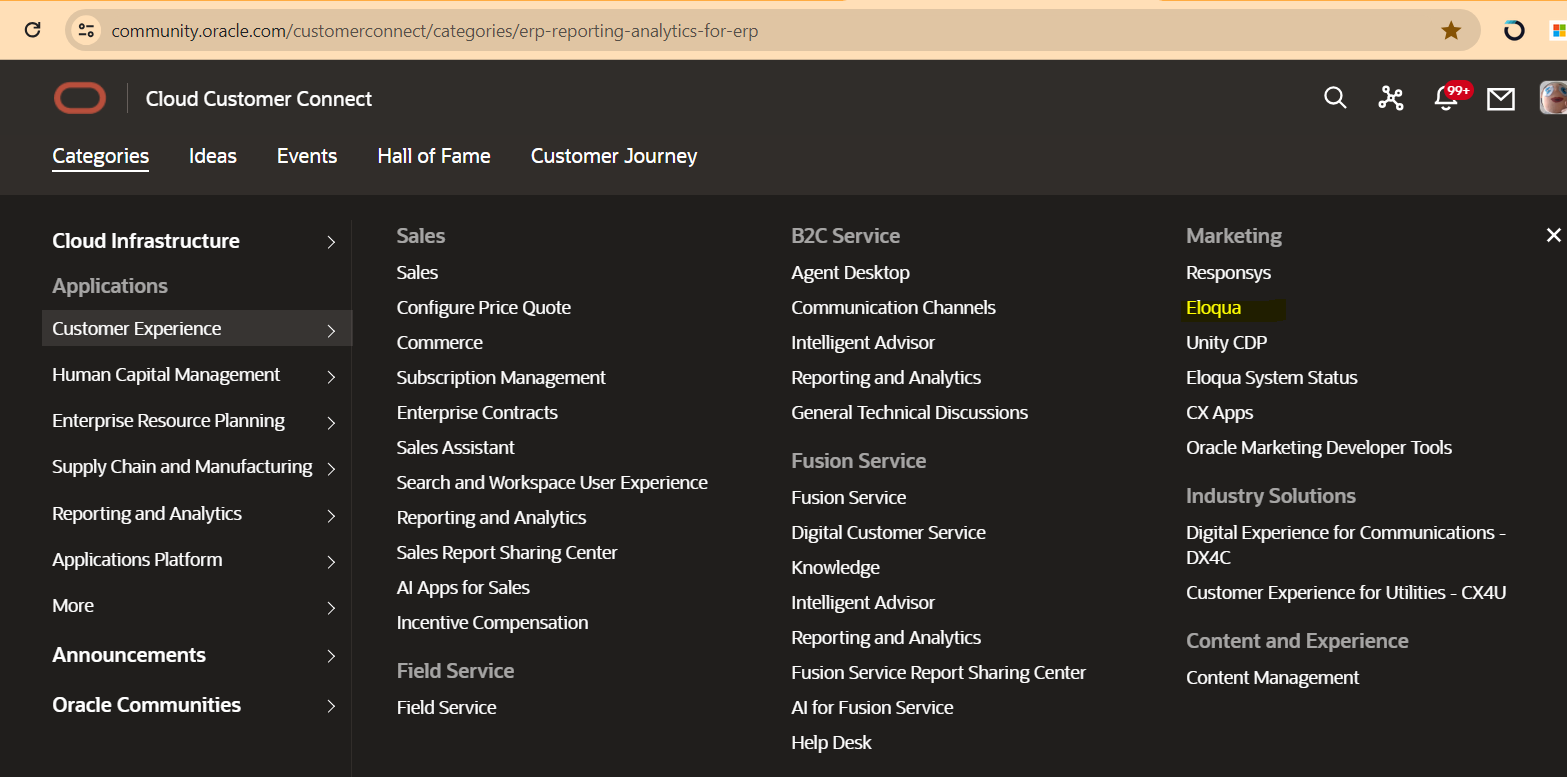Expand the More chevron
The width and height of the screenshot is (1567, 777).
[331, 607]
